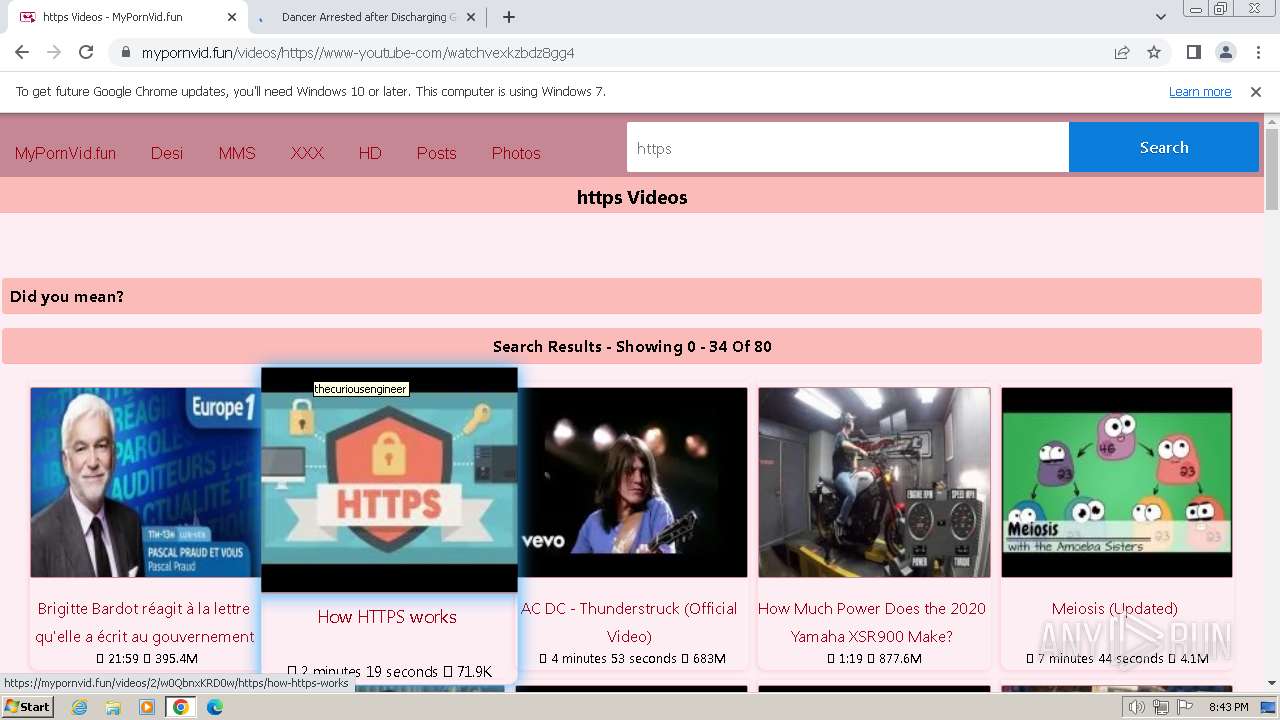Open the AC DC Thunderstruck vevo thumbnail
Screen dimensions: 1280x720
pyautogui.click(x=632, y=482)
